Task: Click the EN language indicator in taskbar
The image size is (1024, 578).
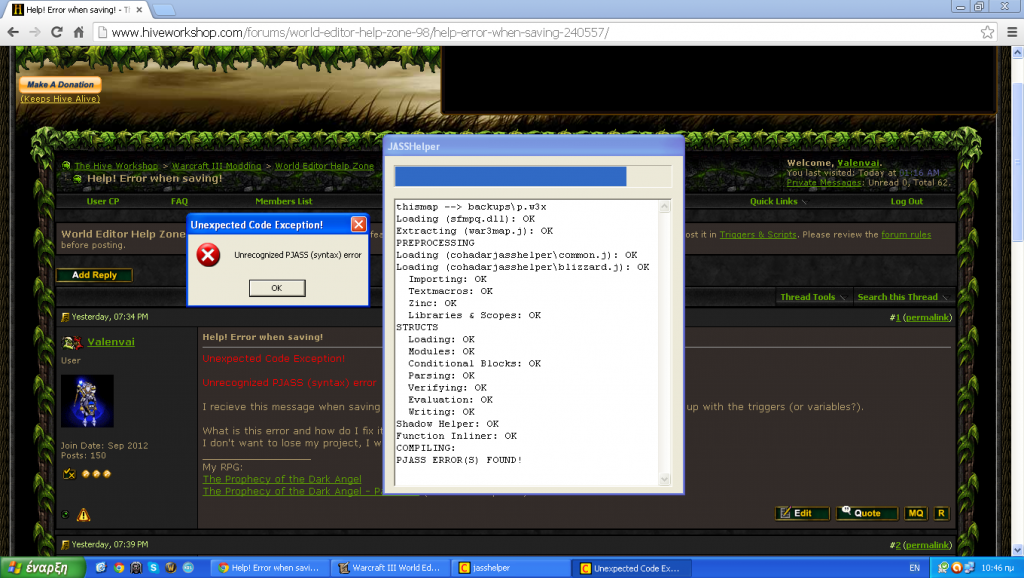Action: [914, 568]
